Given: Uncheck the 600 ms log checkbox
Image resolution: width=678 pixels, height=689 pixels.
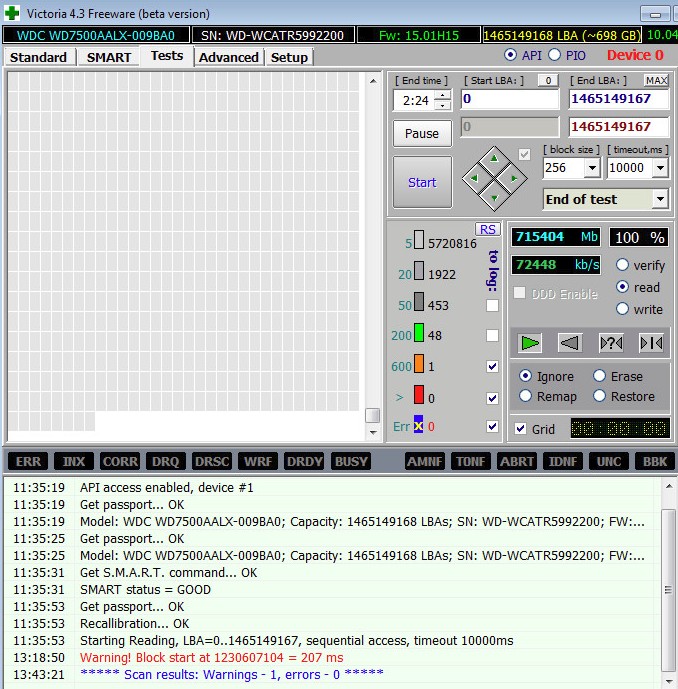Looking at the screenshot, I should pyautogui.click(x=492, y=367).
